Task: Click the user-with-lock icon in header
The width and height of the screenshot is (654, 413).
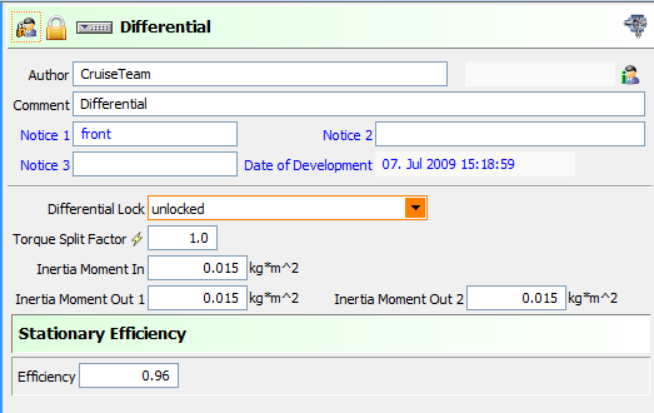Action: tap(26, 27)
